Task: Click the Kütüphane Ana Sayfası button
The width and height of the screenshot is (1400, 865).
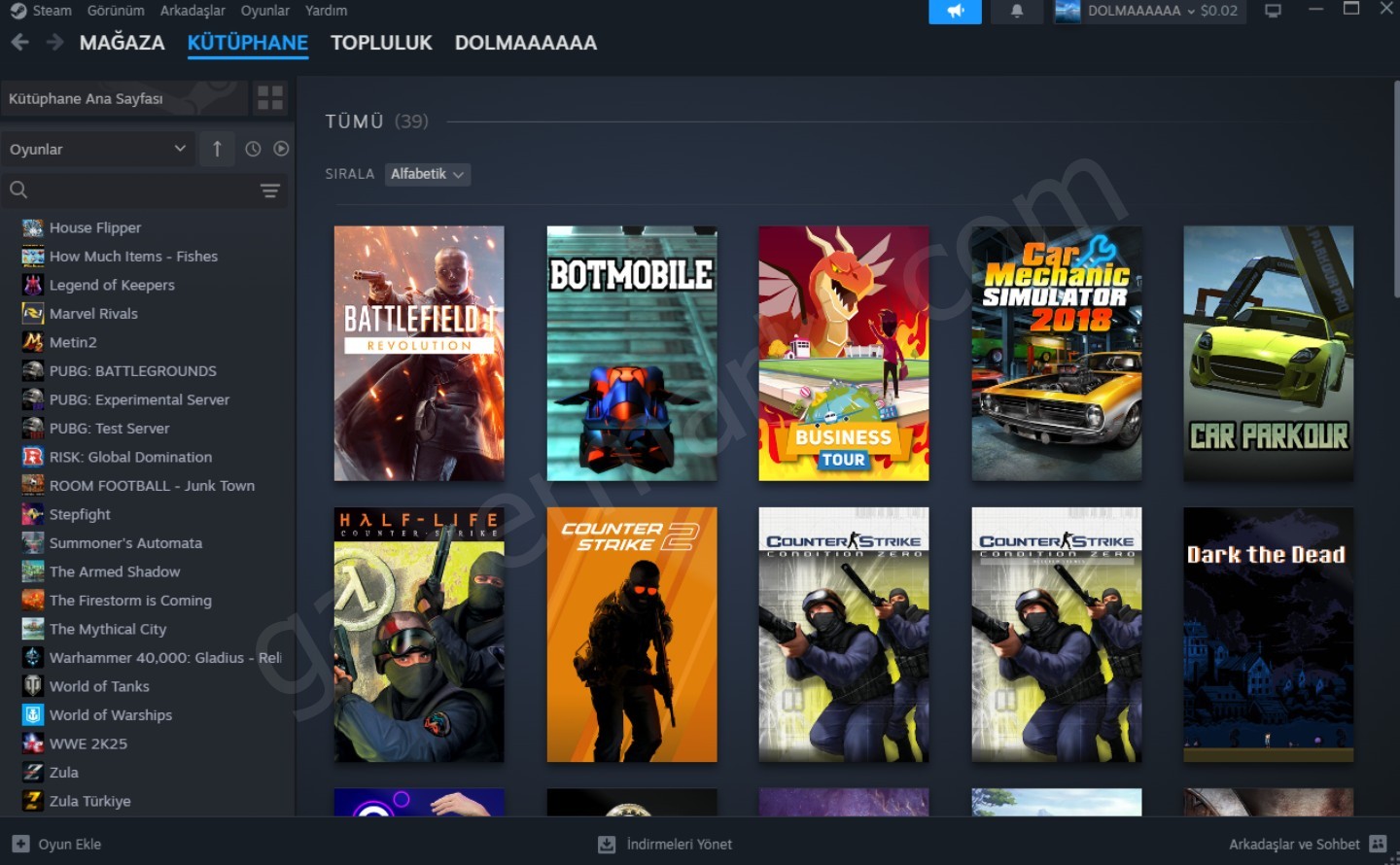Action: point(123,98)
